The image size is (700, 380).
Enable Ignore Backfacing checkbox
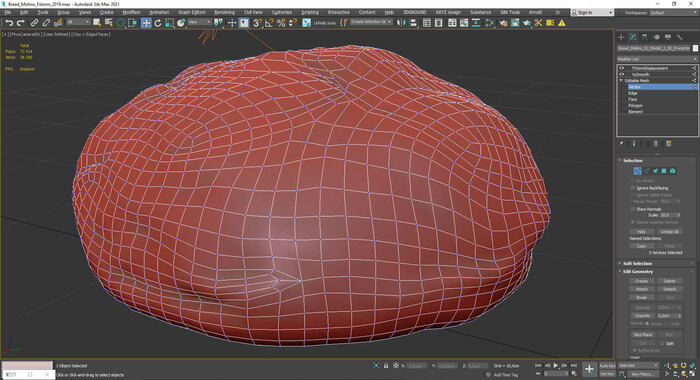pyautogui.click(x=633, y=188)
